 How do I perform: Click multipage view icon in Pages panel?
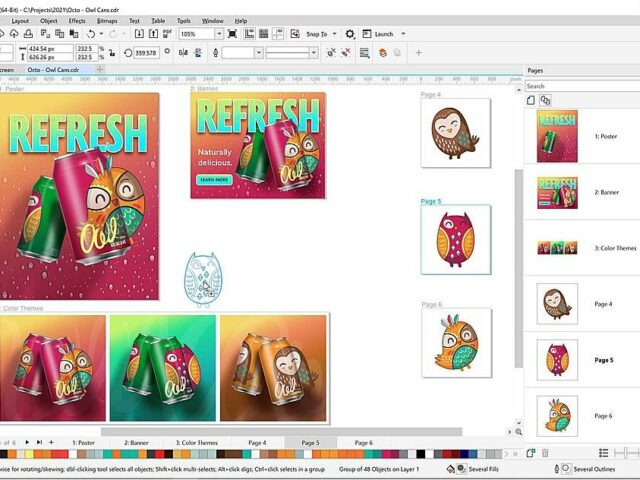click(x=546, y=100)
